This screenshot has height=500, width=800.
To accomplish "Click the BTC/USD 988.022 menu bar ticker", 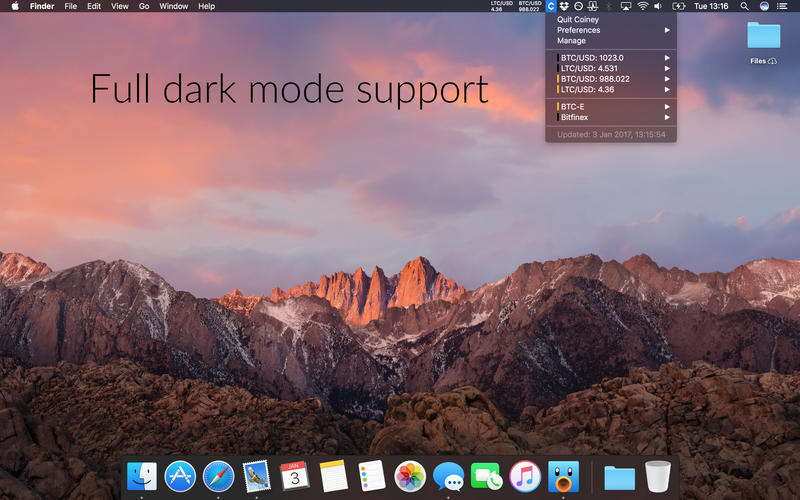I will [x=530, y=6].
